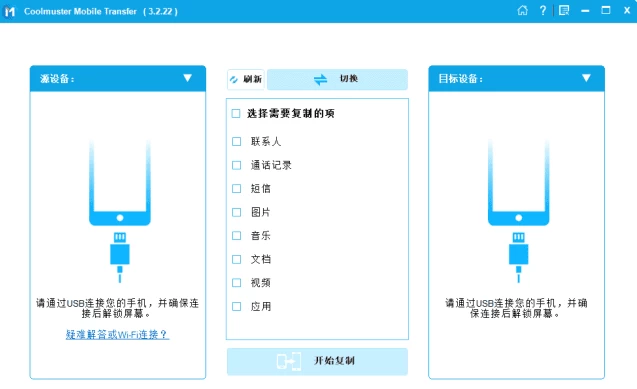The image size is (637, 389).
Task: Expand the 源设备 source device dropdown
Action: 187,78
